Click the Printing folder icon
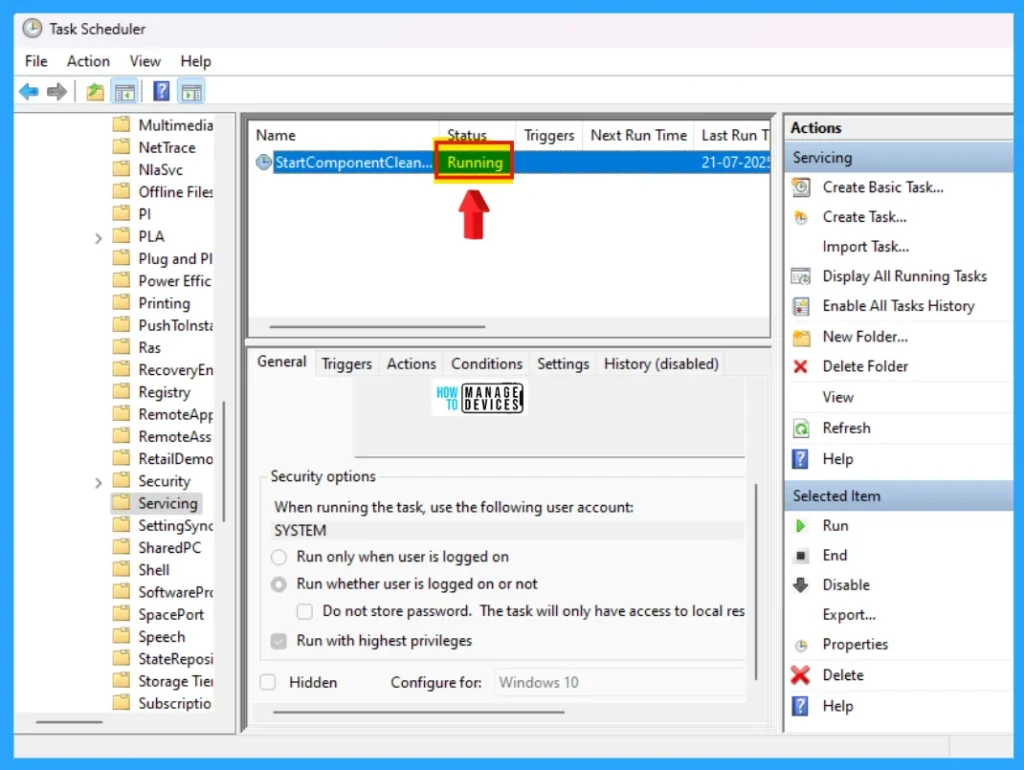This screenshot has width=1024, height=770. [121, 303]
